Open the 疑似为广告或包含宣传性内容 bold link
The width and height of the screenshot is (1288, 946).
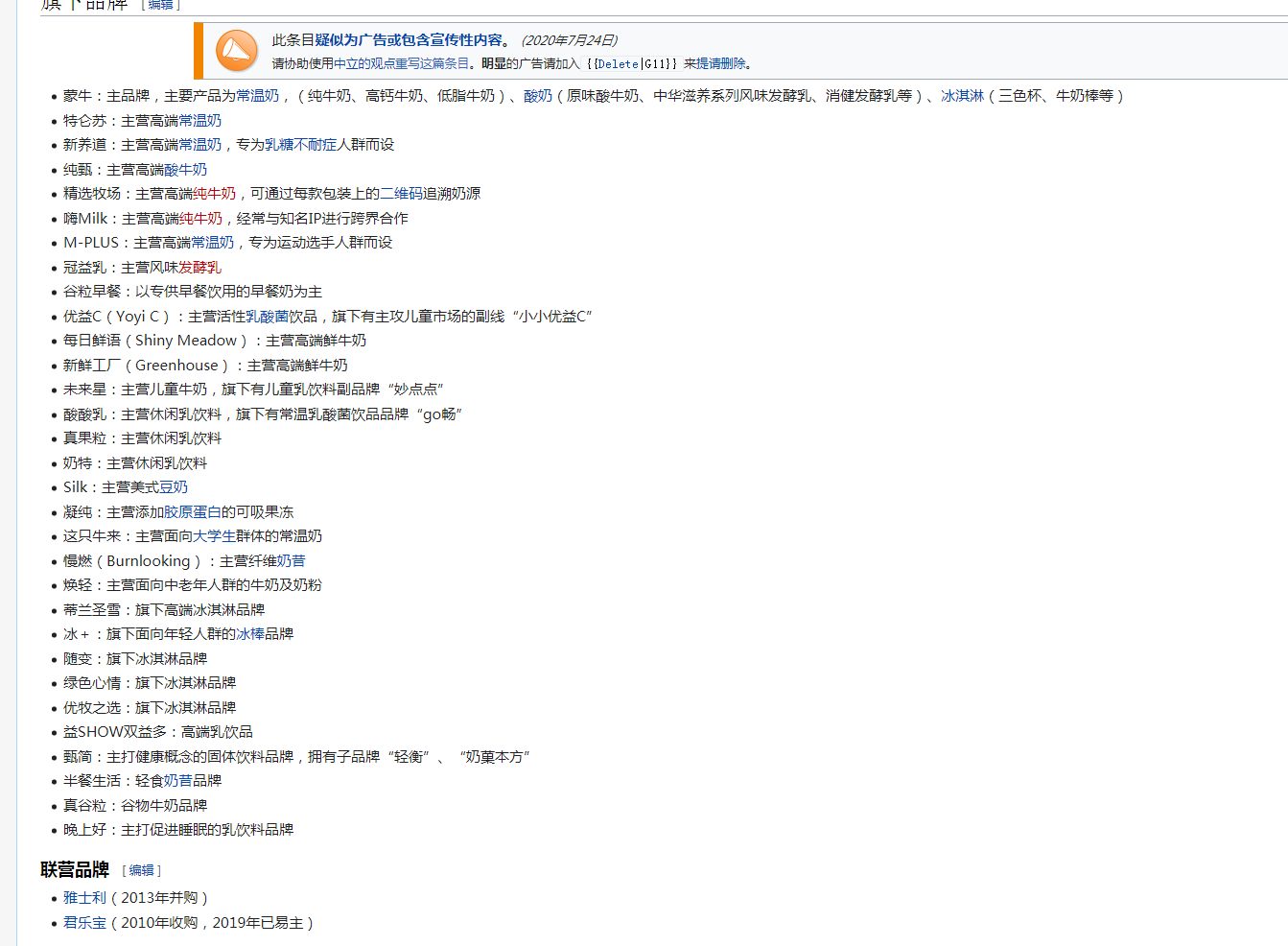point(409,40)
